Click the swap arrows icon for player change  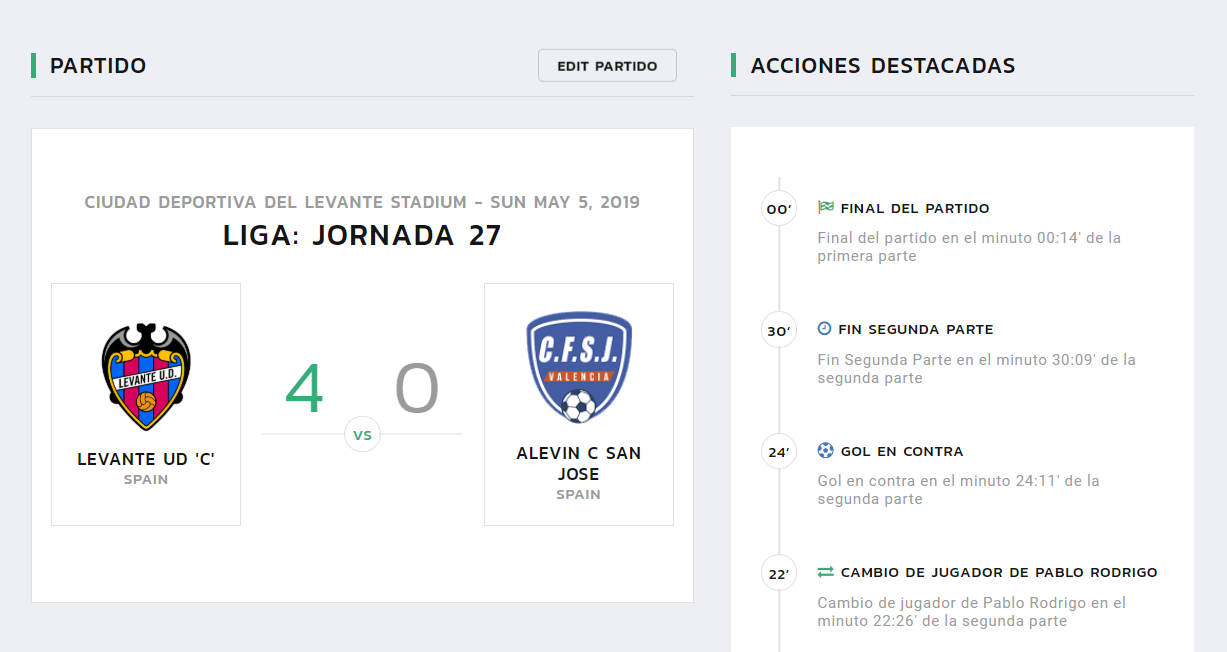[x=825, y=573]
